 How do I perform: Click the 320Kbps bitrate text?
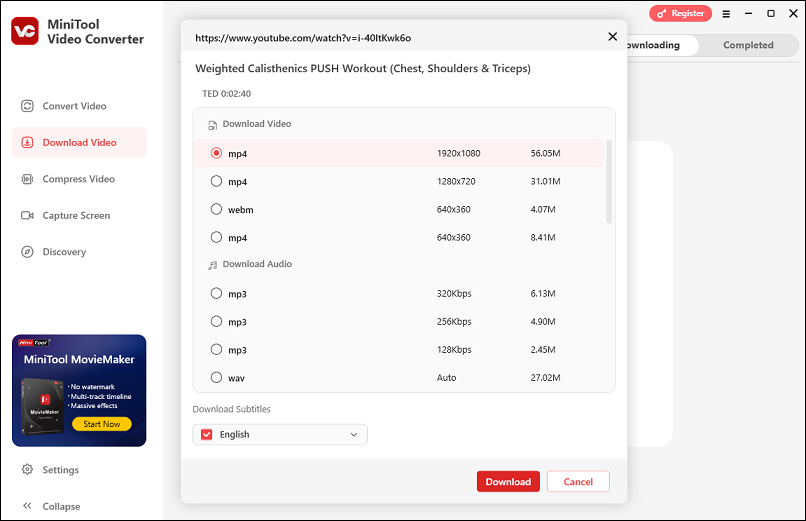[x=454, y=293]
